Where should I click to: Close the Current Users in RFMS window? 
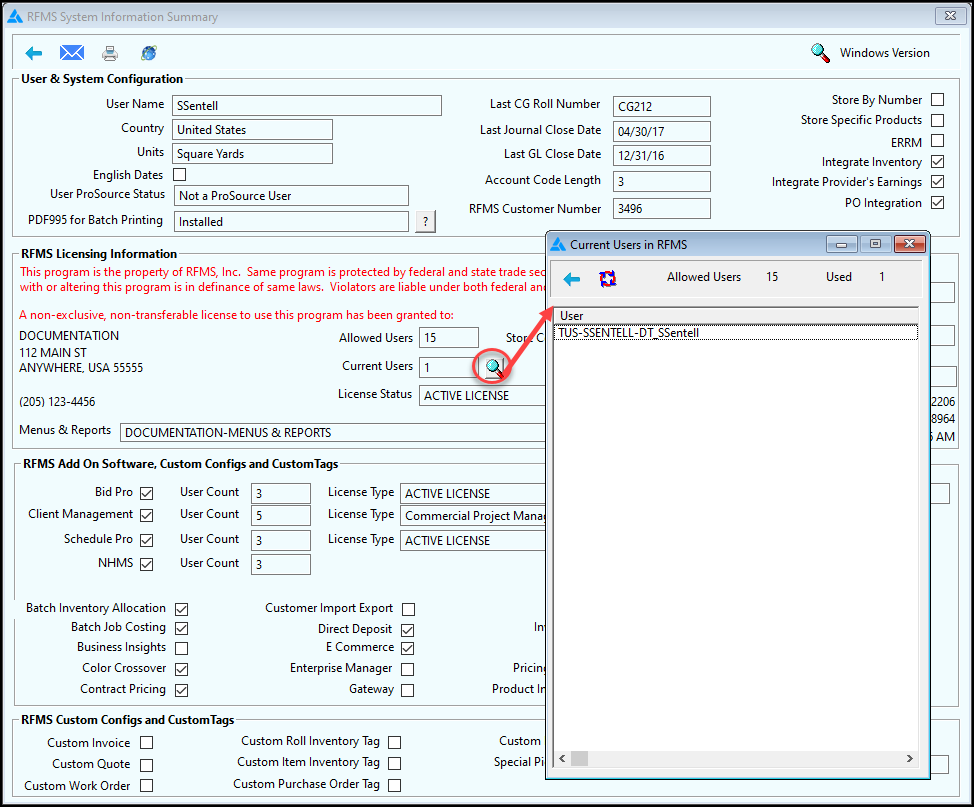tap(909, 244)
